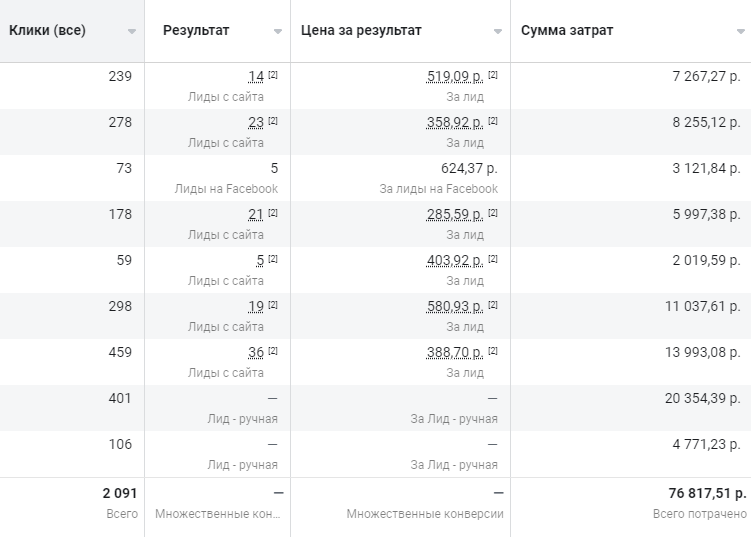The image size is (751, 537).
Task: Open the Результат column dropdown arrow
Action: [x=278, y=32]
